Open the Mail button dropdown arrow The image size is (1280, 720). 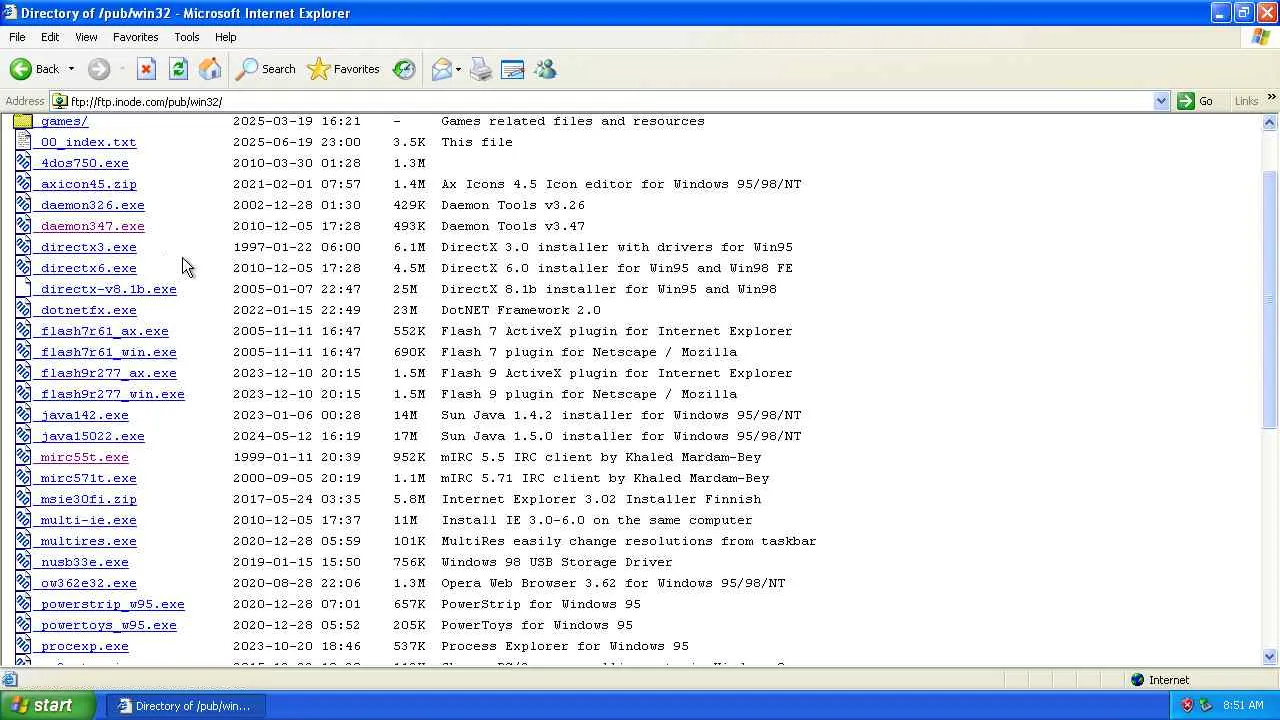[458, 69]
